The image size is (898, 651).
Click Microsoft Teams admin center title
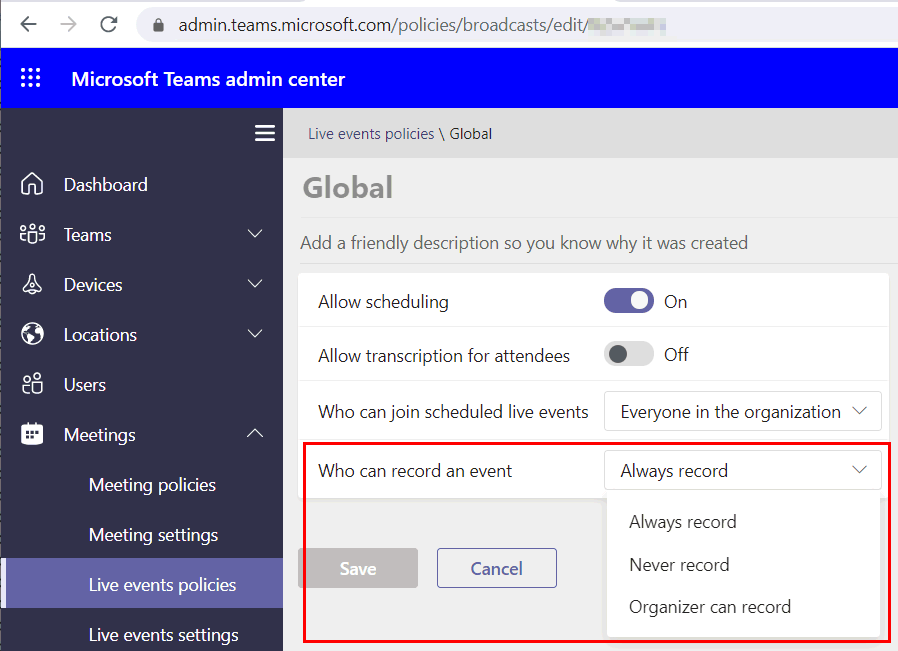tap(208, 79)
